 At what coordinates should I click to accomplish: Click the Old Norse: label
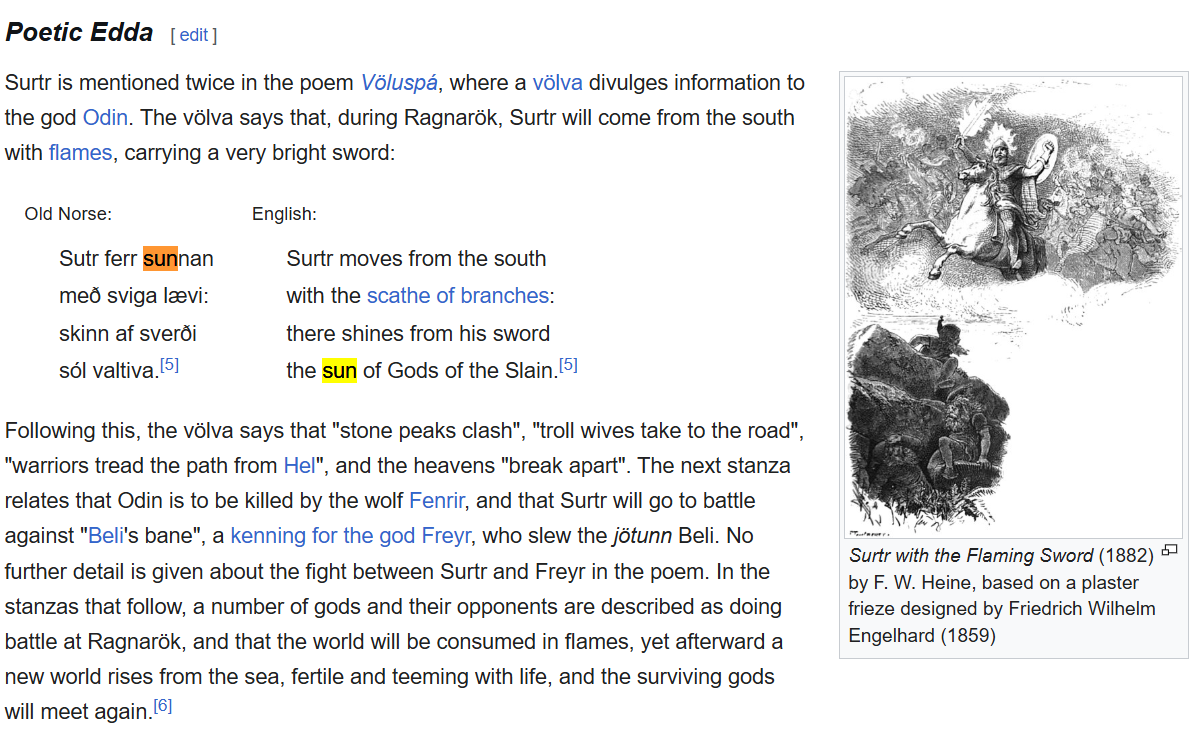pyautogui.click(x=68, y=214)
